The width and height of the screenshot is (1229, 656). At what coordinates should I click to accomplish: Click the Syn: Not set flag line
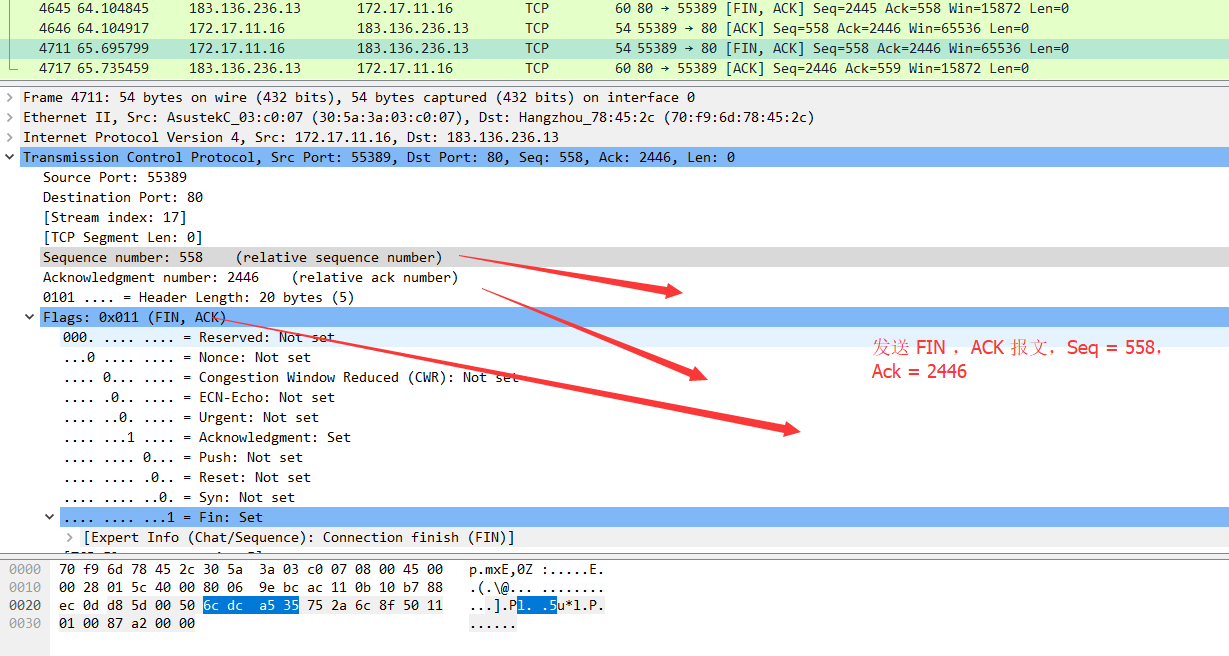179,497
